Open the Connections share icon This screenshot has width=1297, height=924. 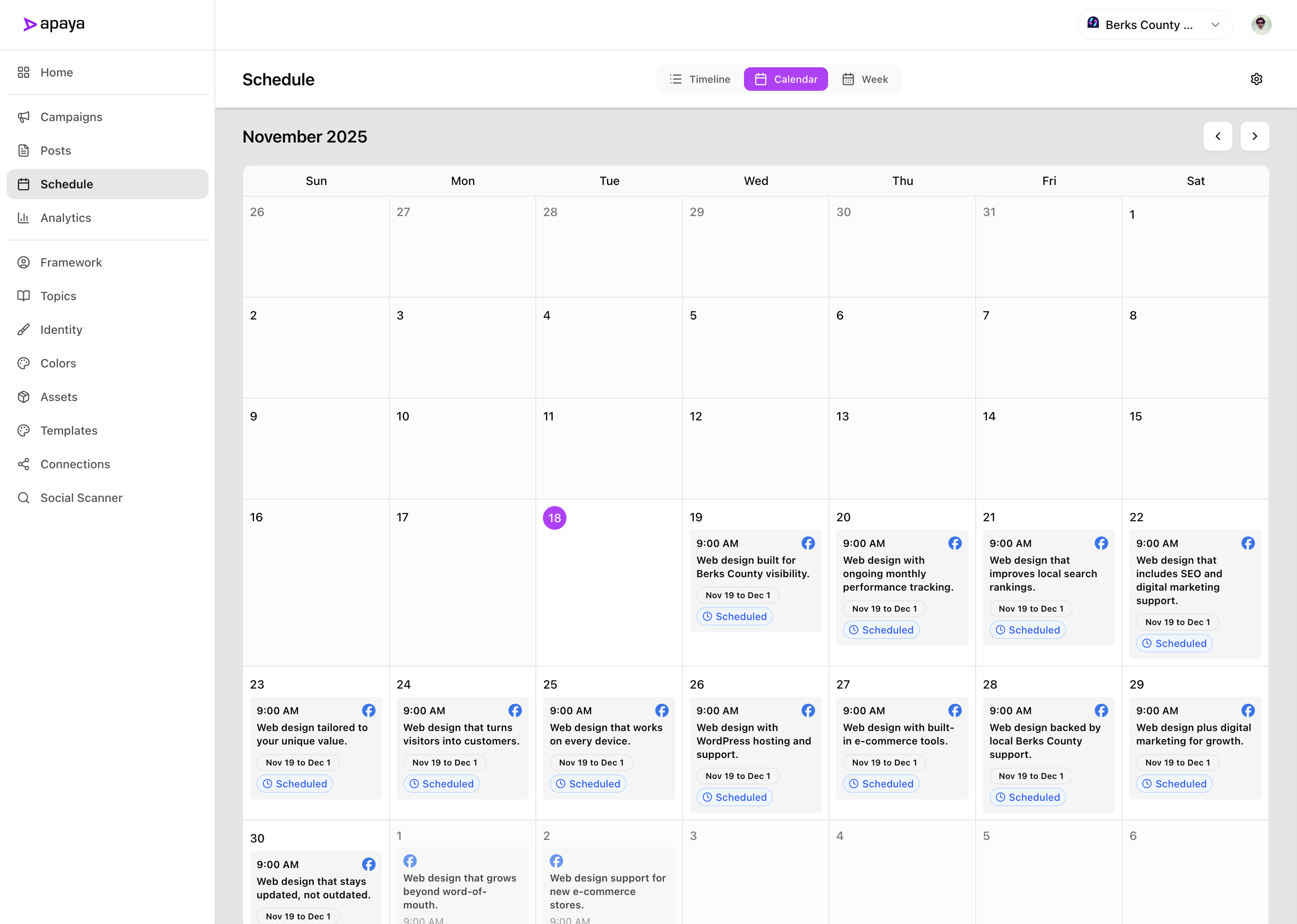23,464
